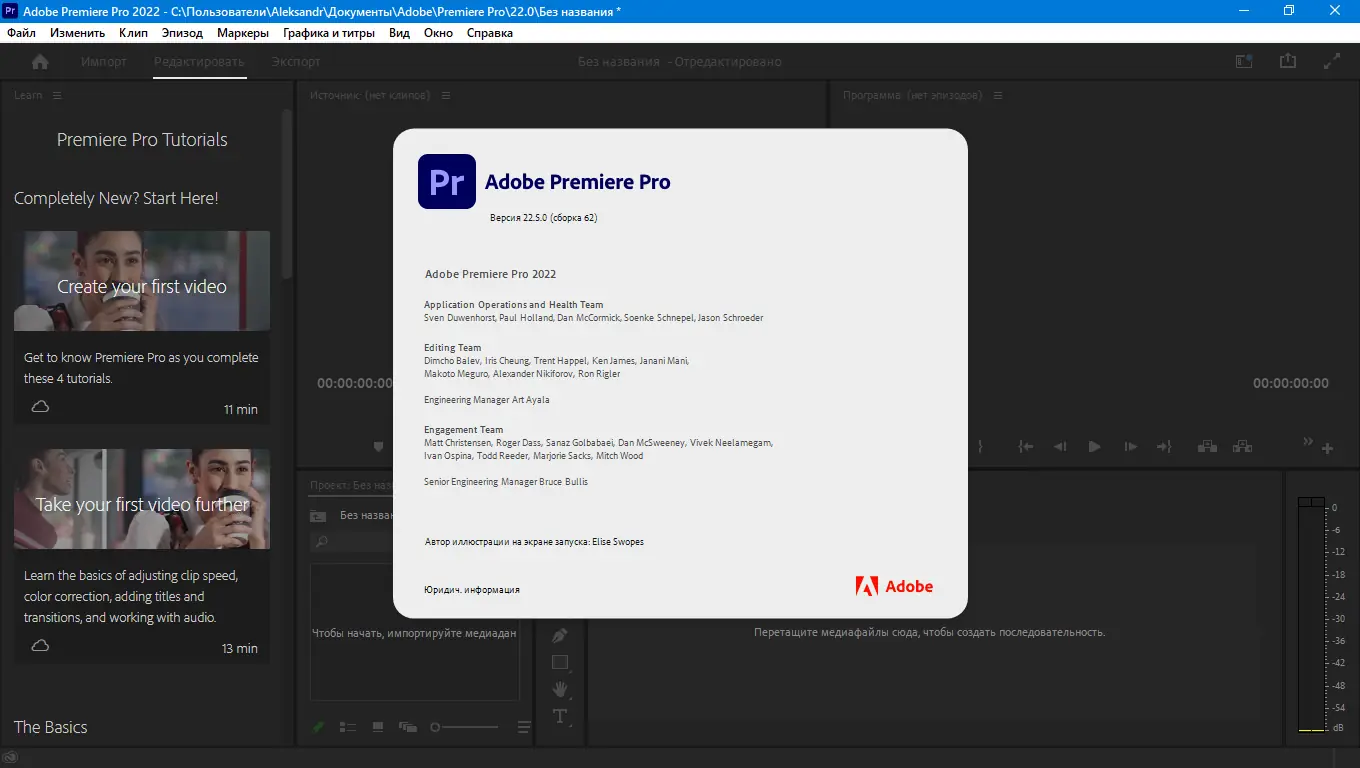Screen dimensions: 1360x768
Task: Adjust the Project panel thumbnail zoom slider
Action: click(464, 727)
